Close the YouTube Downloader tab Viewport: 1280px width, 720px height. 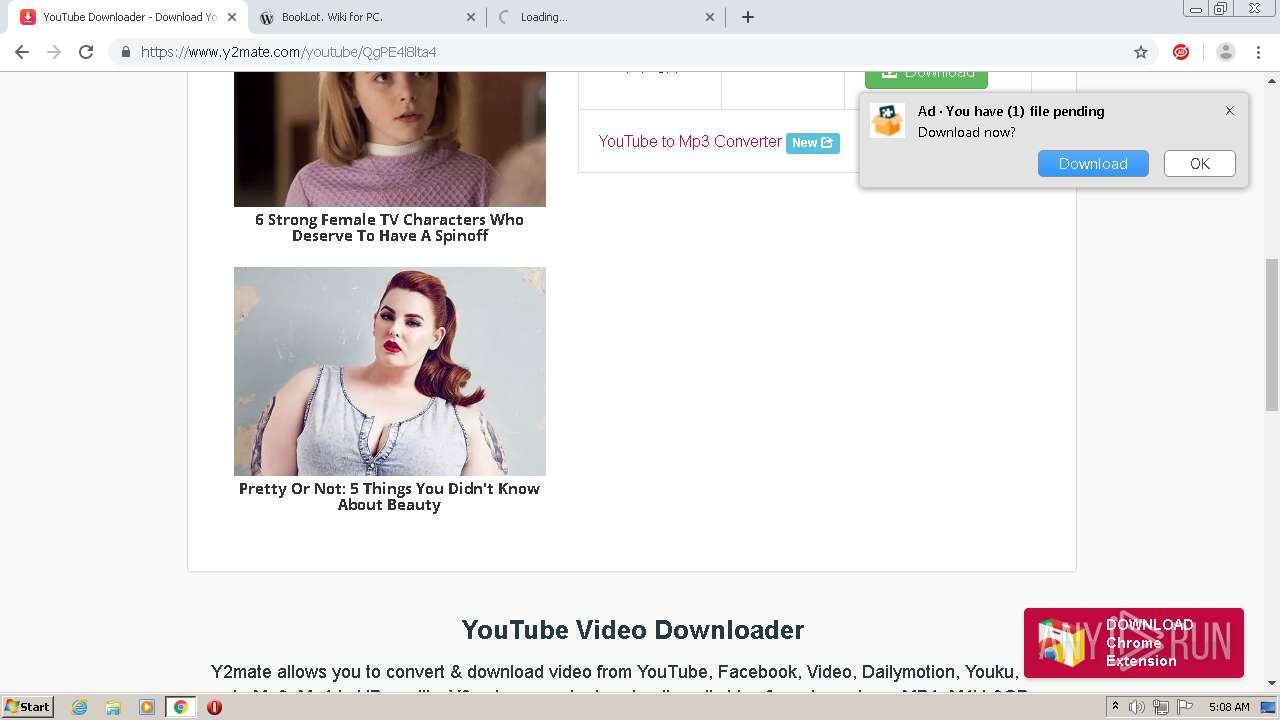pos(232,17)
